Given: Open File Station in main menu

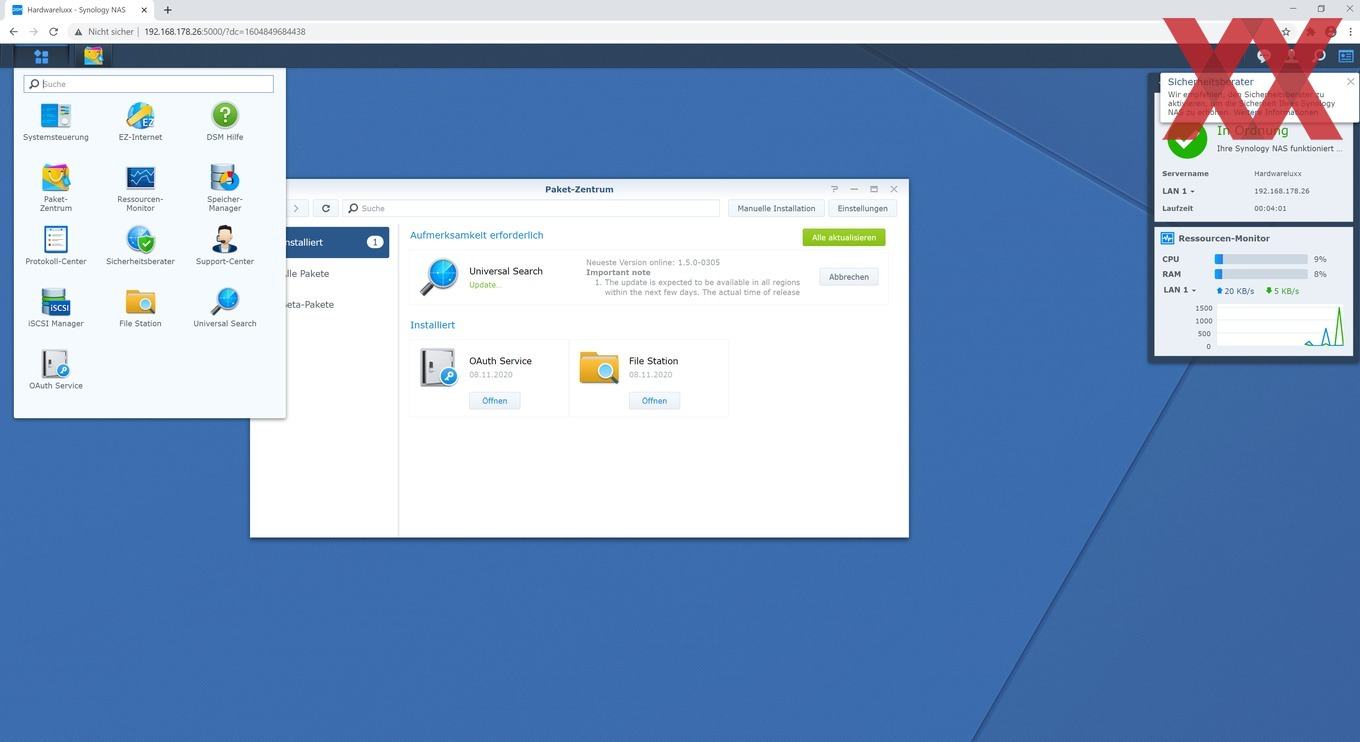Looking at the screenshot, I should coord(140,307).
